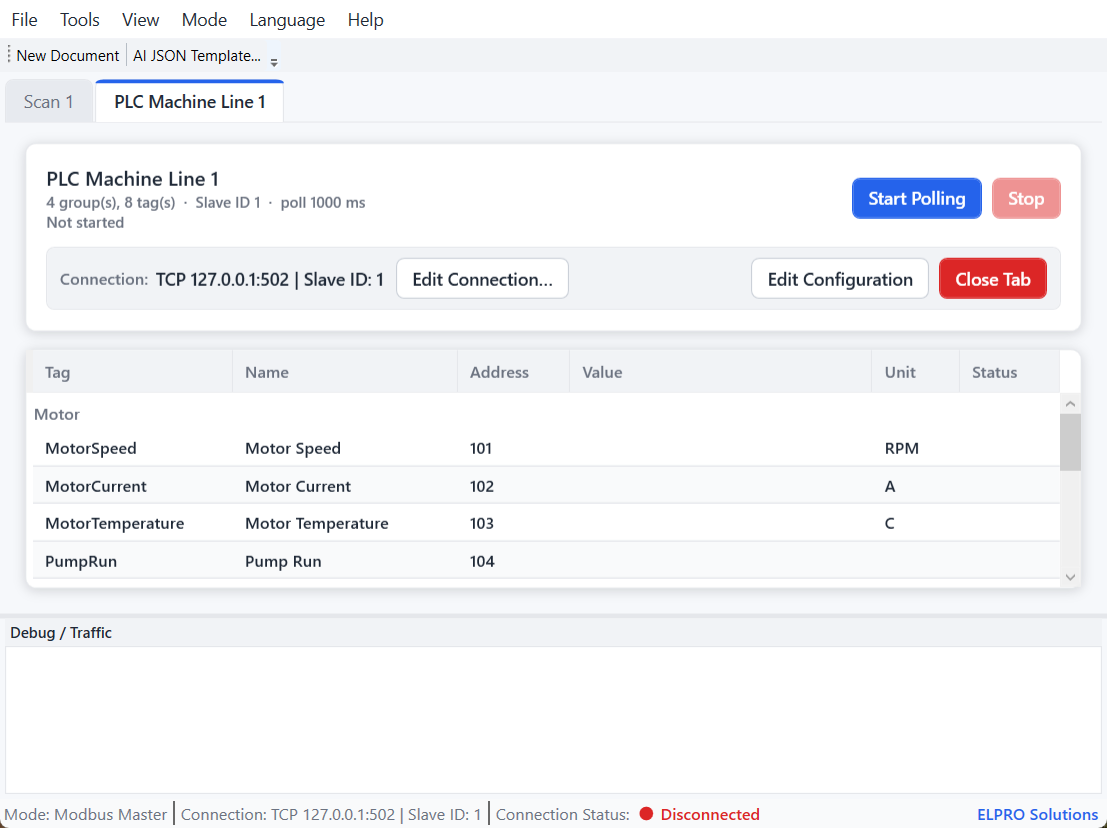Open the Tools menu

pos(79,20)
